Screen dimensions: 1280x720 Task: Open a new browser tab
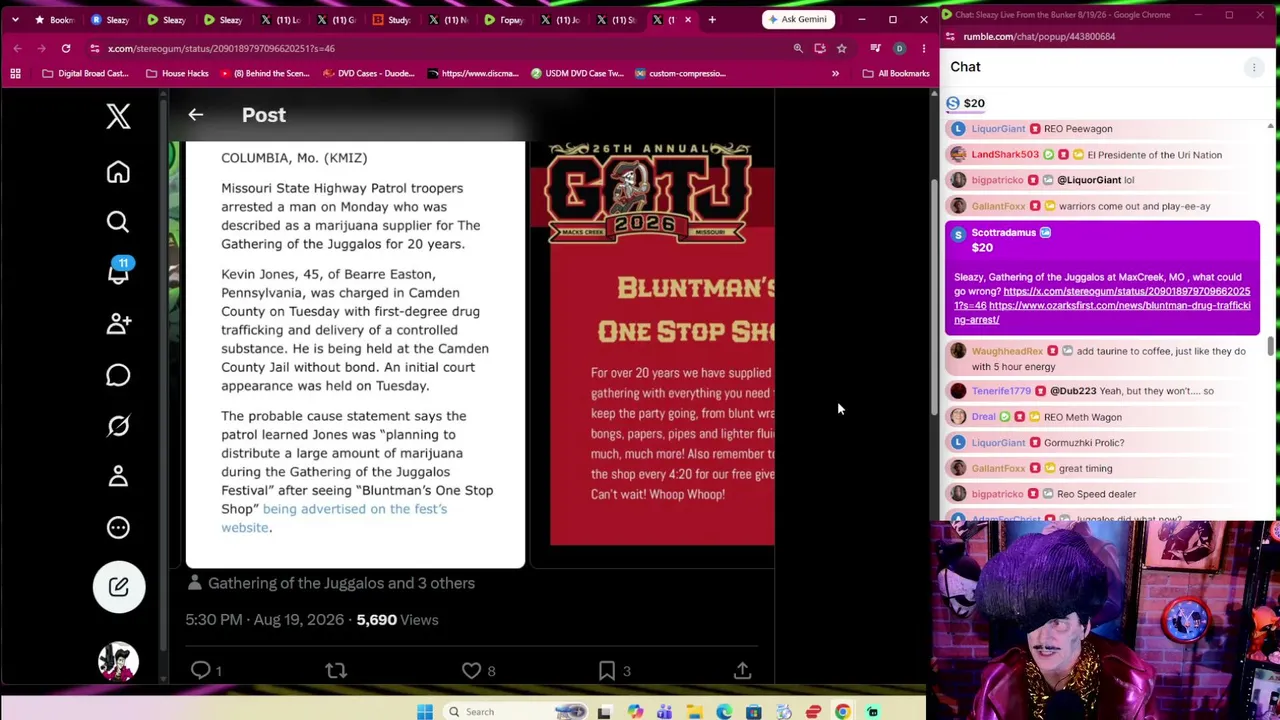click(712, 20)
